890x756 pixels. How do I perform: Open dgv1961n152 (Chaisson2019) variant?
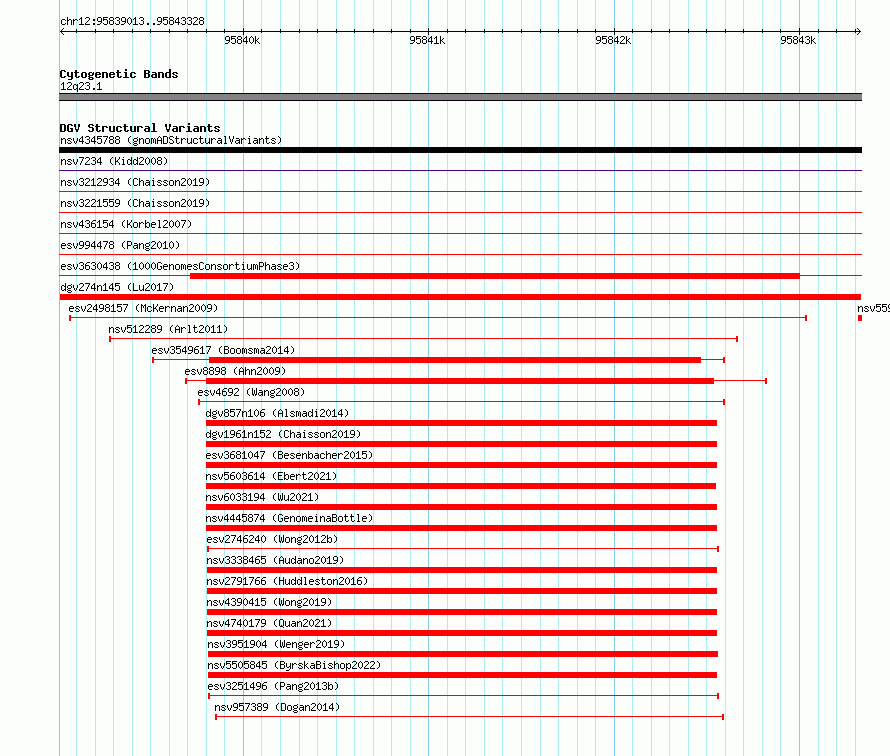coord(283,434)
